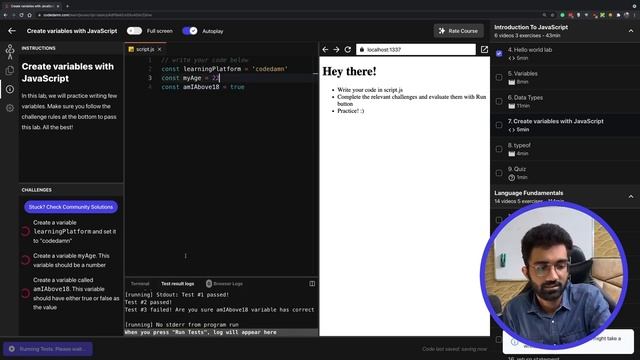Image resolution: width=640 pixels, height=360 pixels.
Task: Click the status icon for the amIAbove18 challenge
Action: click(x=25, y=293)
